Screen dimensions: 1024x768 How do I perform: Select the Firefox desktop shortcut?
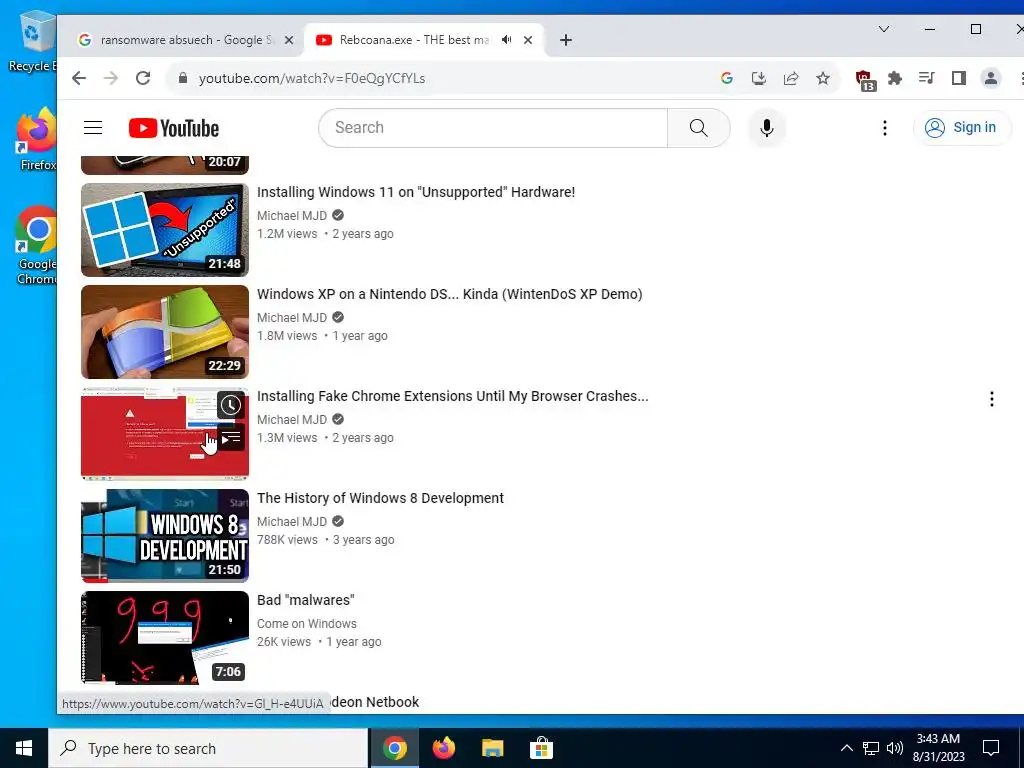(37, 140)
